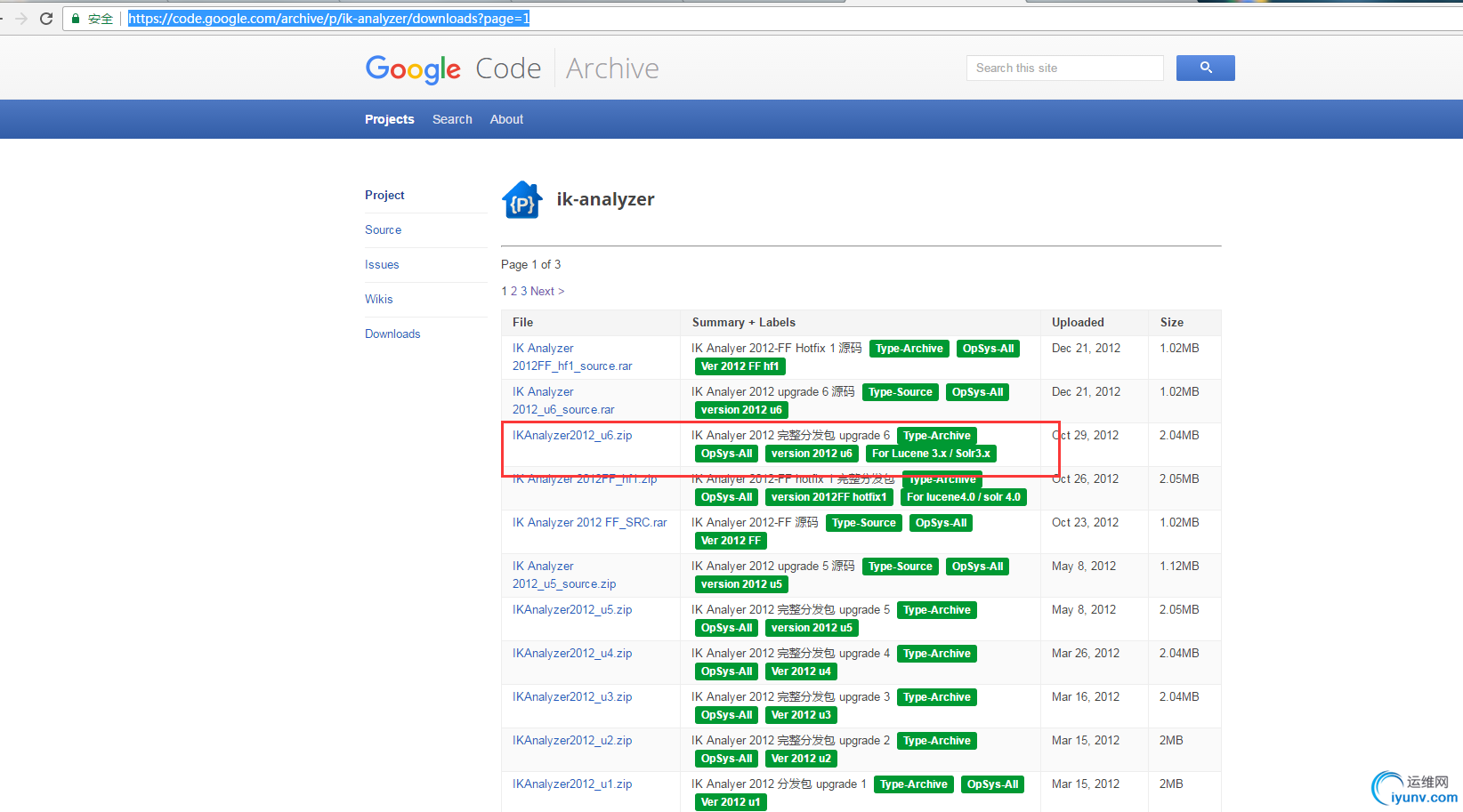Download IKAnalyzer2012_u6.zip
Image resolution: width=1463 pixels, height=812 pixels.
(572, 435)
